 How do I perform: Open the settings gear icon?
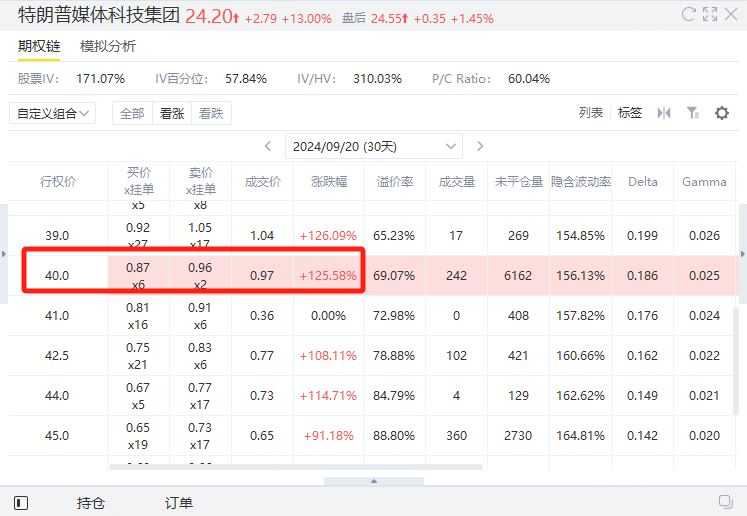click(x=722, y=113)
